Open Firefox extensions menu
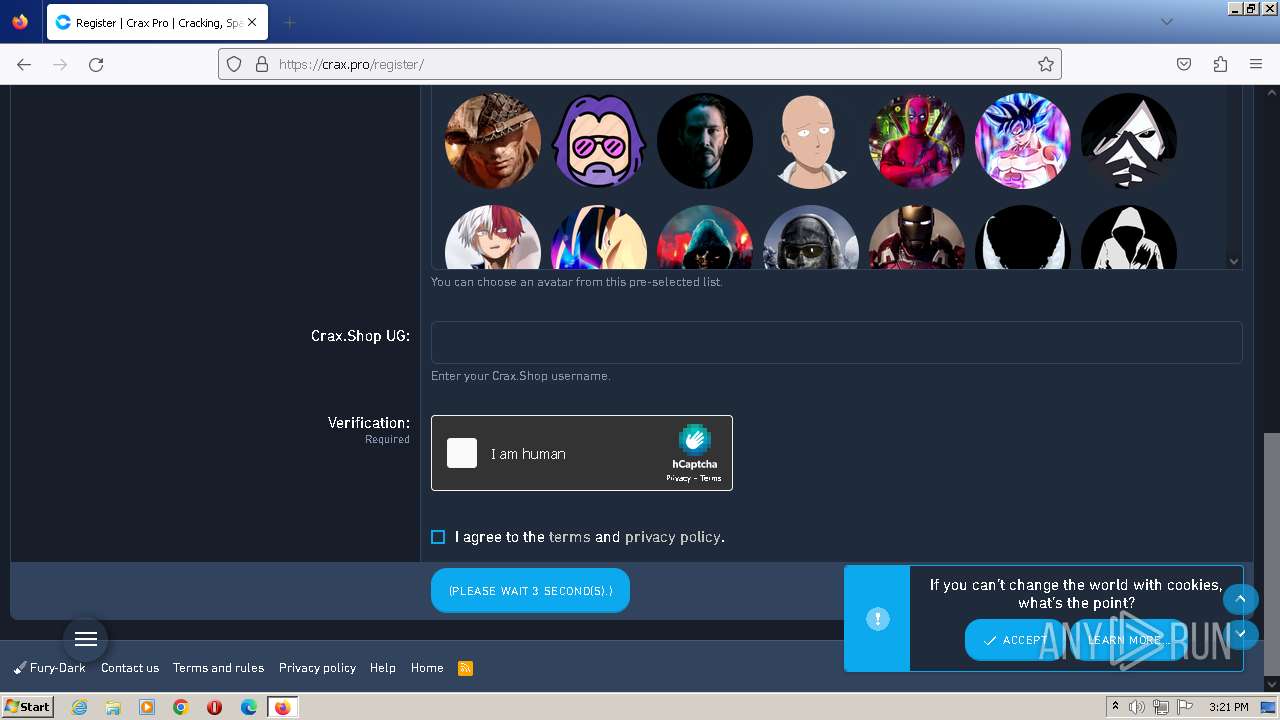1280x720 pixels. (1220, 64)
